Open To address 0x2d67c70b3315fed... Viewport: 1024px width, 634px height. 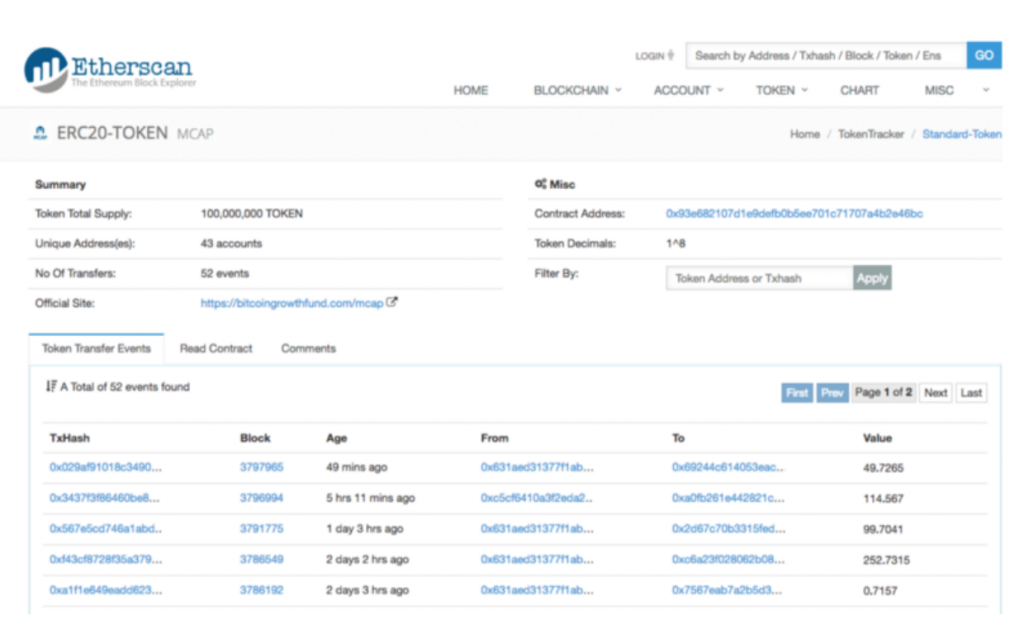coord(729,529)
